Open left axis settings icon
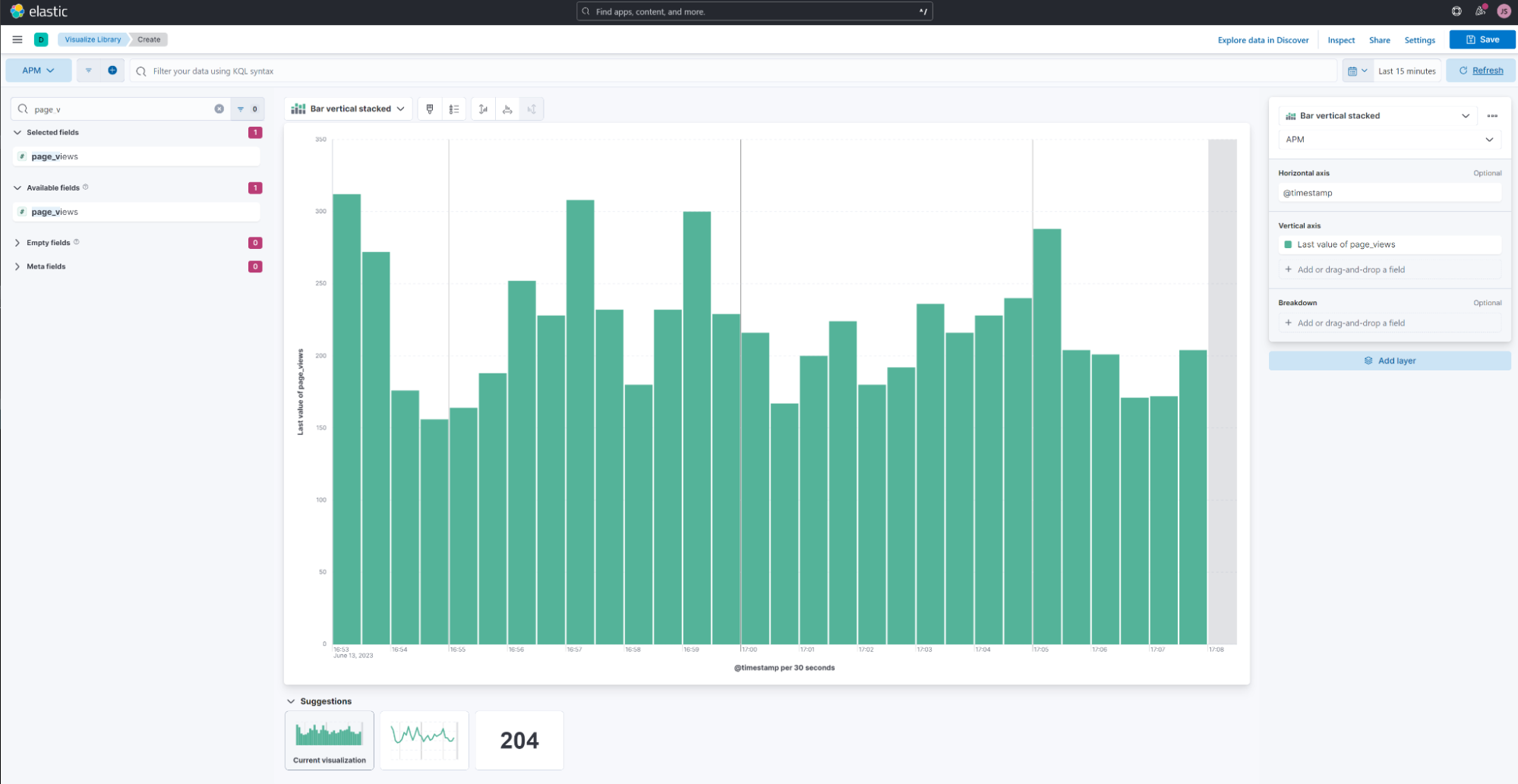The height and width of the screenshot is (784, 1518). (483, 109)
